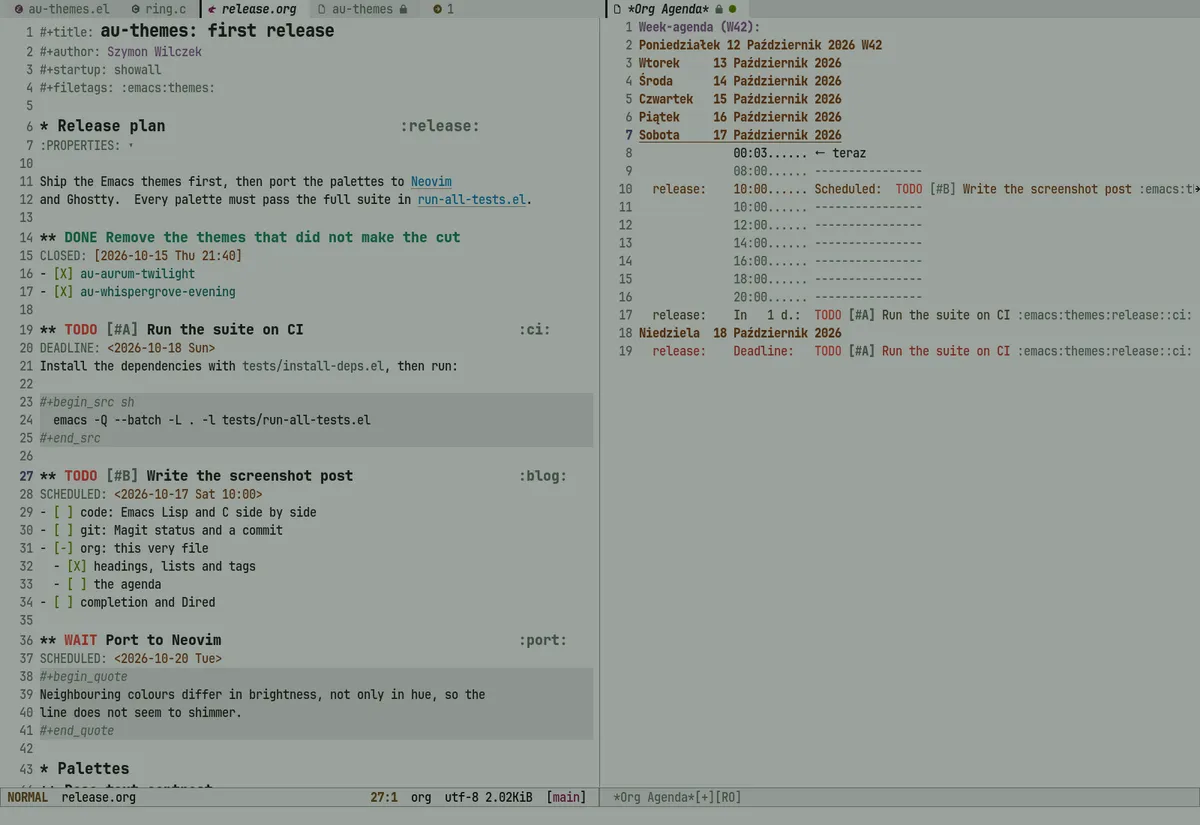Click the WAIT keyword on Port to Neovim
1200x825 pixels.
point(81,640)
